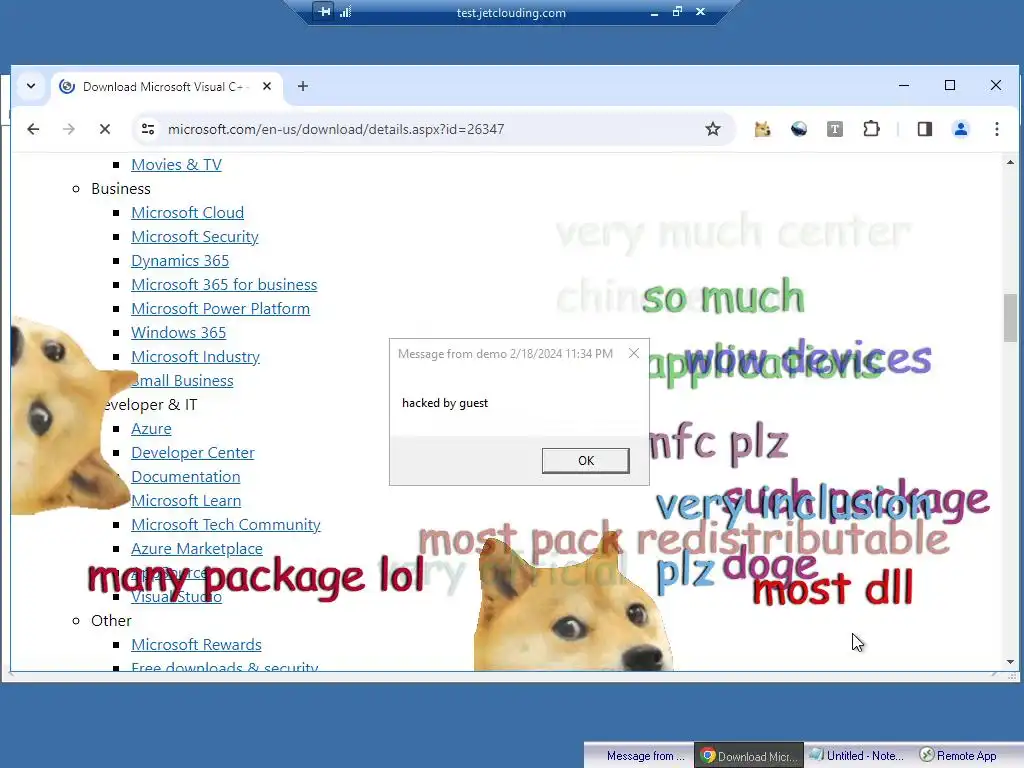Viewport: 1024px width, 768px height.
Task: Open the Azure Marketplace link
Action: 197,549
